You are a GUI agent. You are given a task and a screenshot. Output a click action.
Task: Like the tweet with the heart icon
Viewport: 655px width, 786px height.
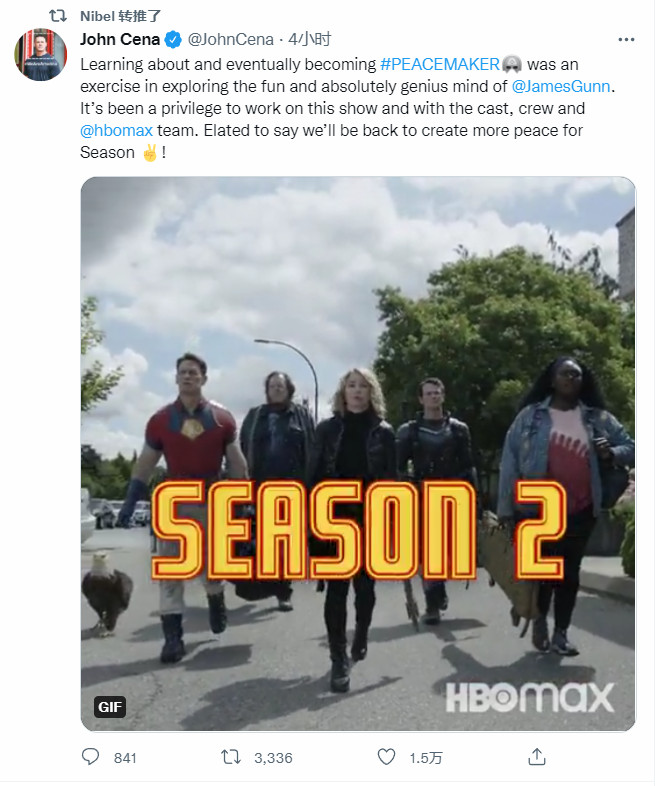(386, 757)
